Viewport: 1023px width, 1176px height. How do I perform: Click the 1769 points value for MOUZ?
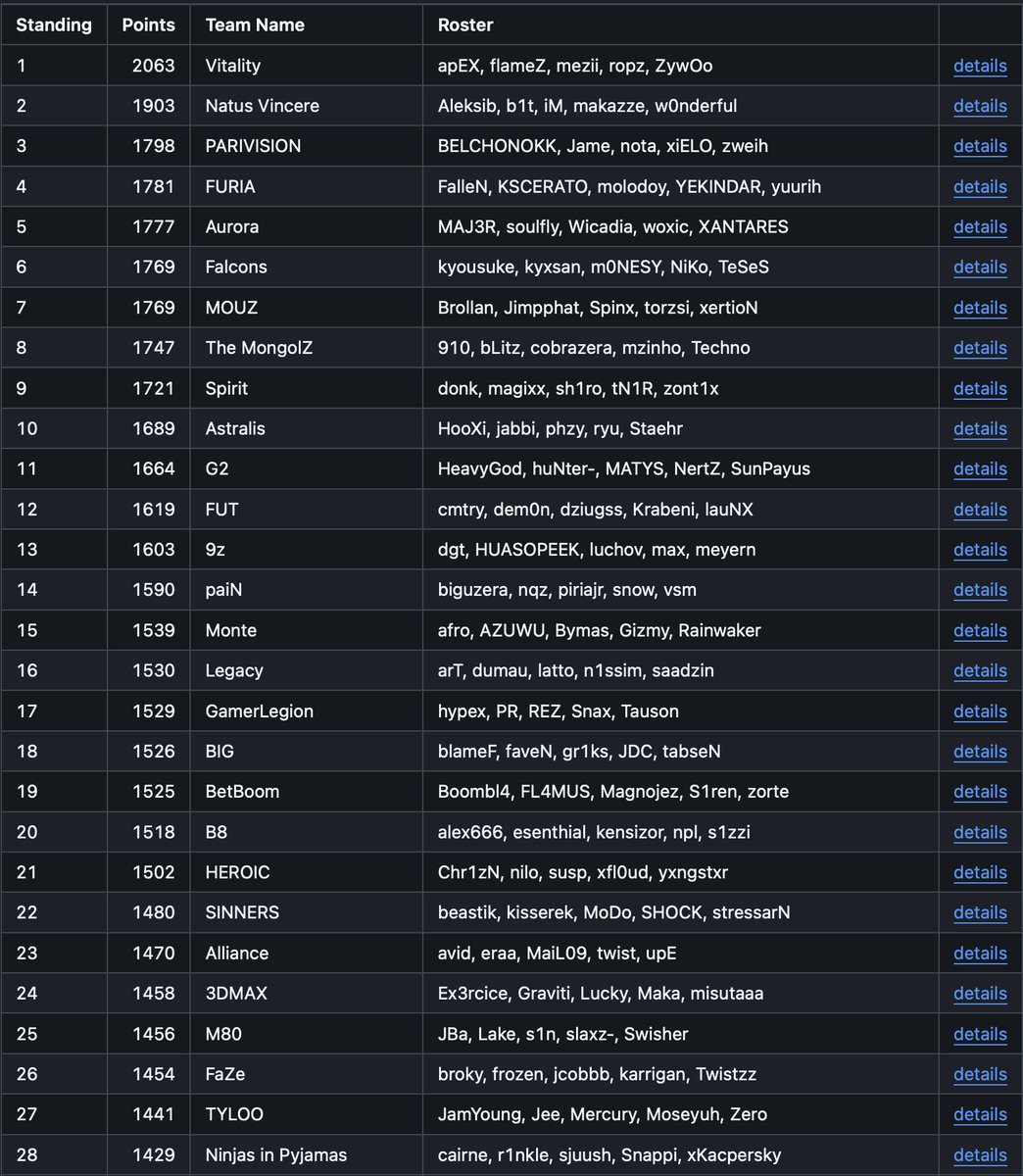(x=154, y=308)
